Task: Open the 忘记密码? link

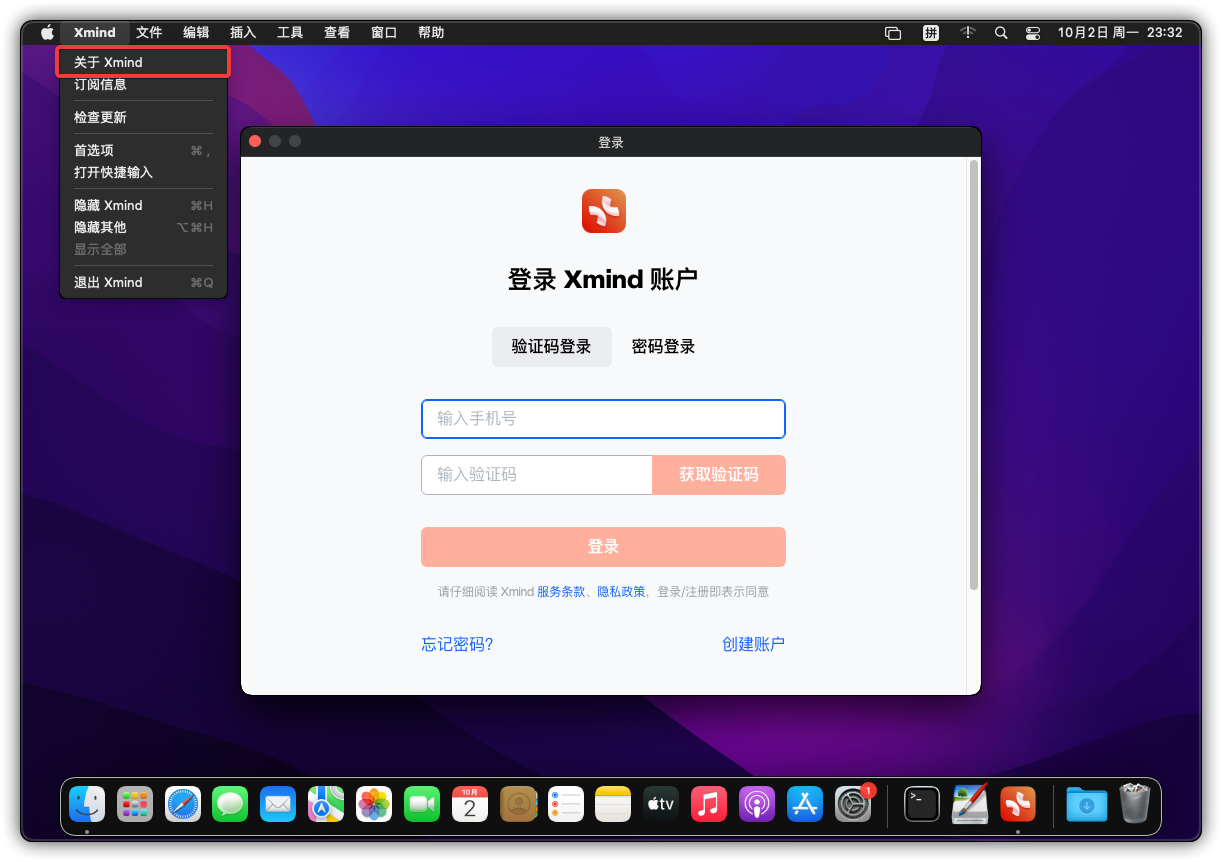Action: (457, 644)
